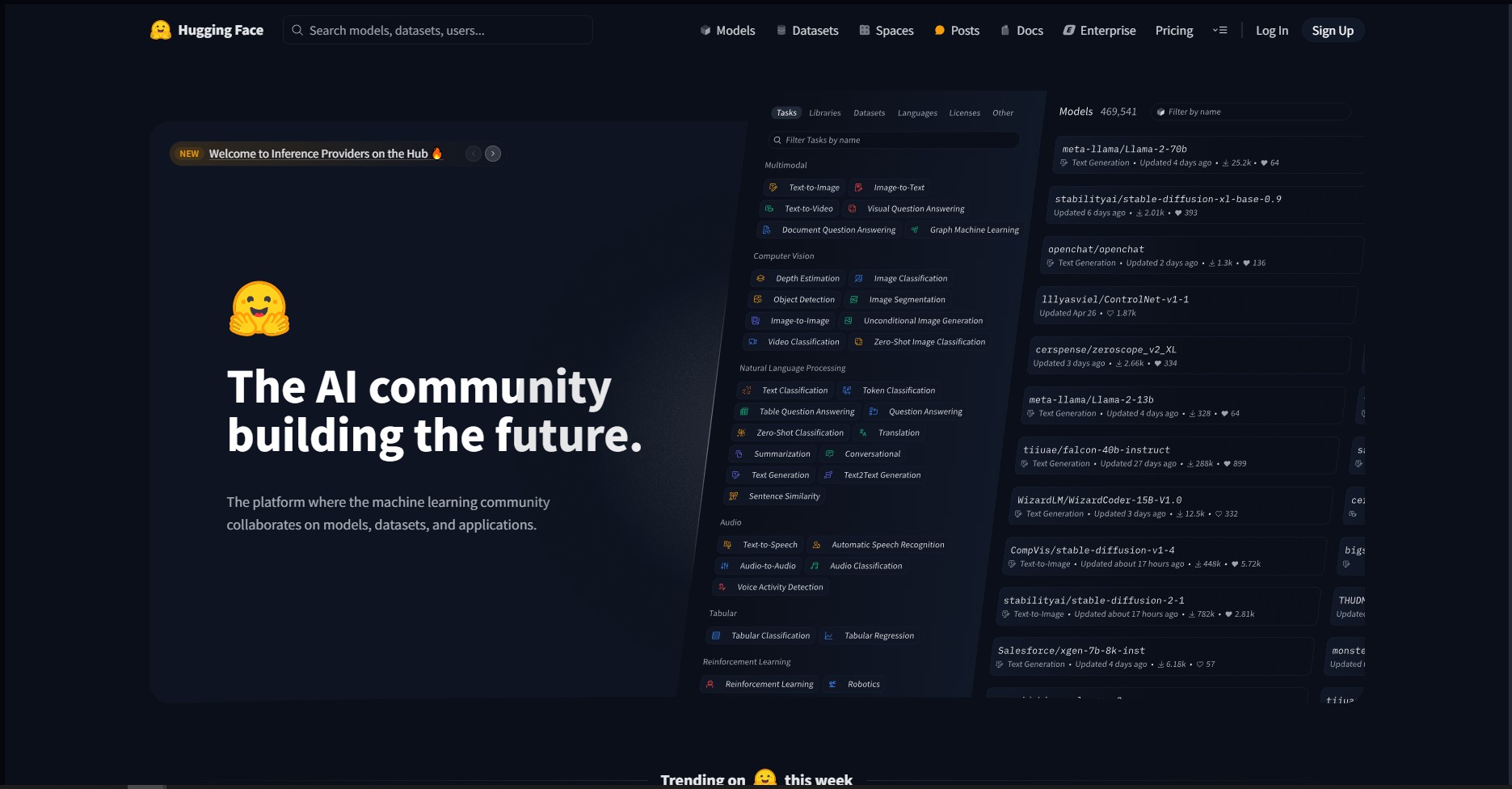Click the Document Question Answering icon

pos(766,230)
